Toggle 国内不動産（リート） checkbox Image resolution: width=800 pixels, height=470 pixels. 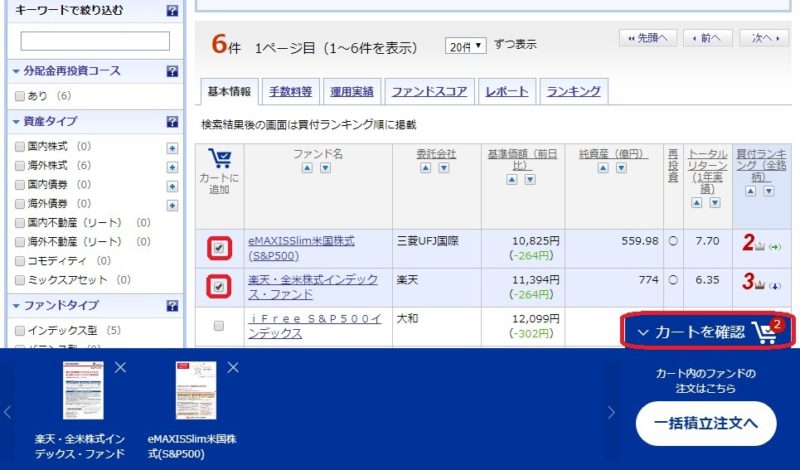(20, 223)
